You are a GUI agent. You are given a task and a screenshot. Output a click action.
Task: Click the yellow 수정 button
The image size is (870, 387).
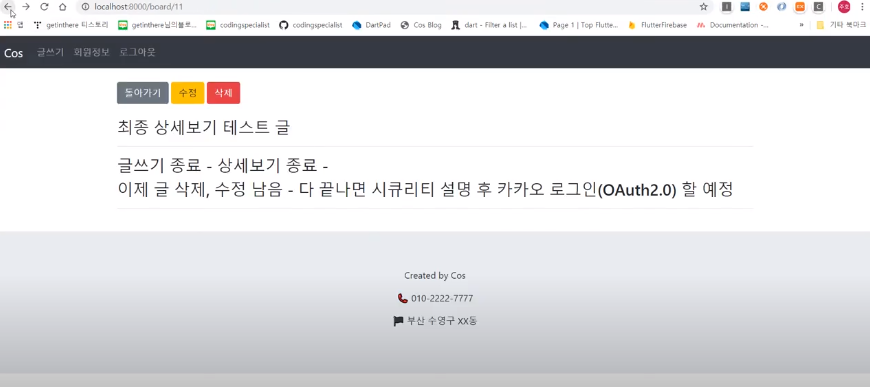coord(188,93)
